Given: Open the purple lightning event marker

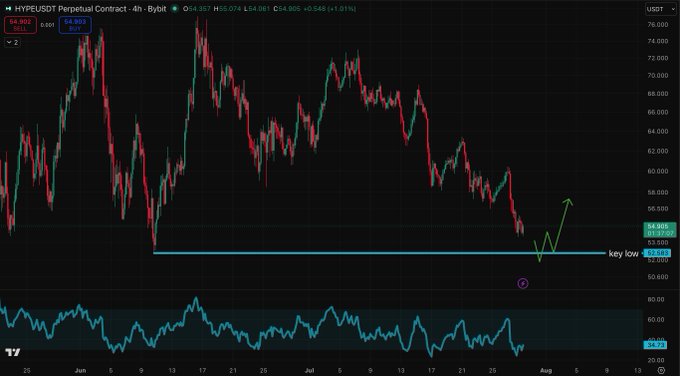Looking at the screenshot, I should click(x=523, y=284).
